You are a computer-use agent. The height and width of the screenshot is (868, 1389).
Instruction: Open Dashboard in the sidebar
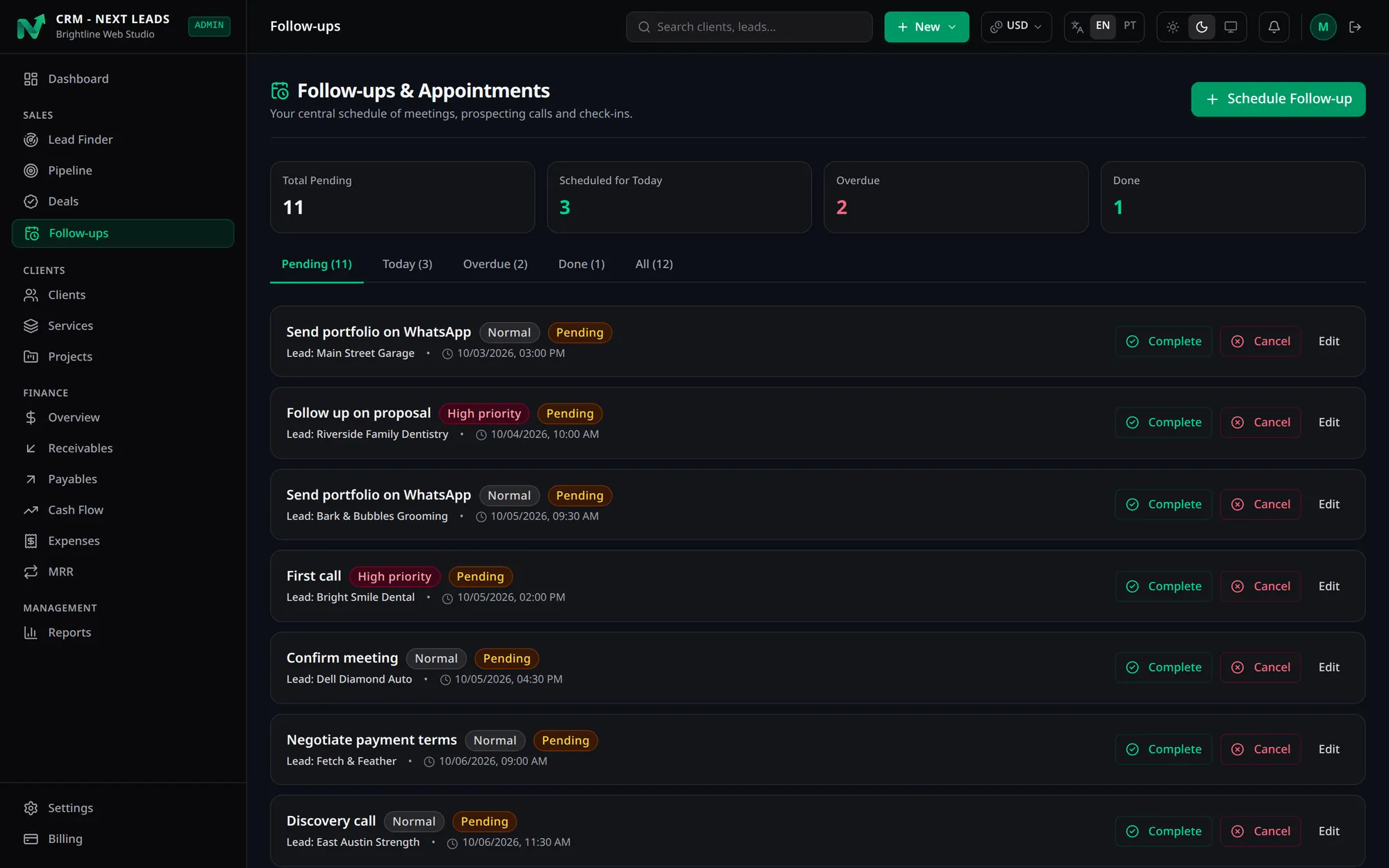point(123,78)
